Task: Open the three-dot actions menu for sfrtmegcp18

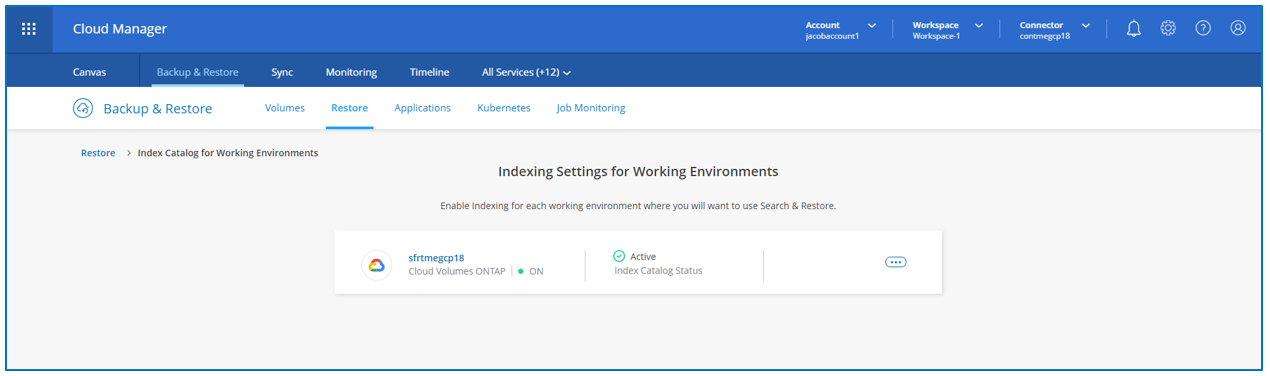Action: (896, 262)
